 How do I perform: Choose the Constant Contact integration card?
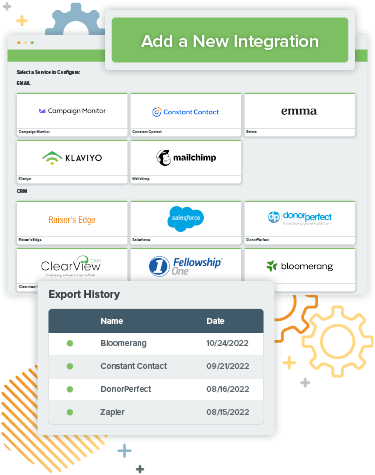pos(186,115)
